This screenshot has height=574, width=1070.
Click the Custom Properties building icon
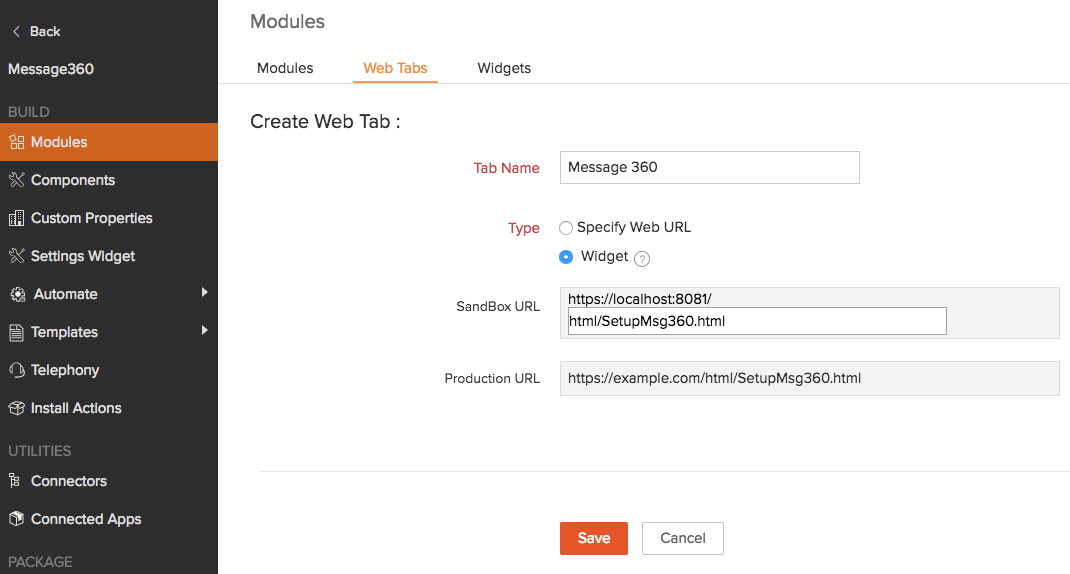tap(16, 218)
